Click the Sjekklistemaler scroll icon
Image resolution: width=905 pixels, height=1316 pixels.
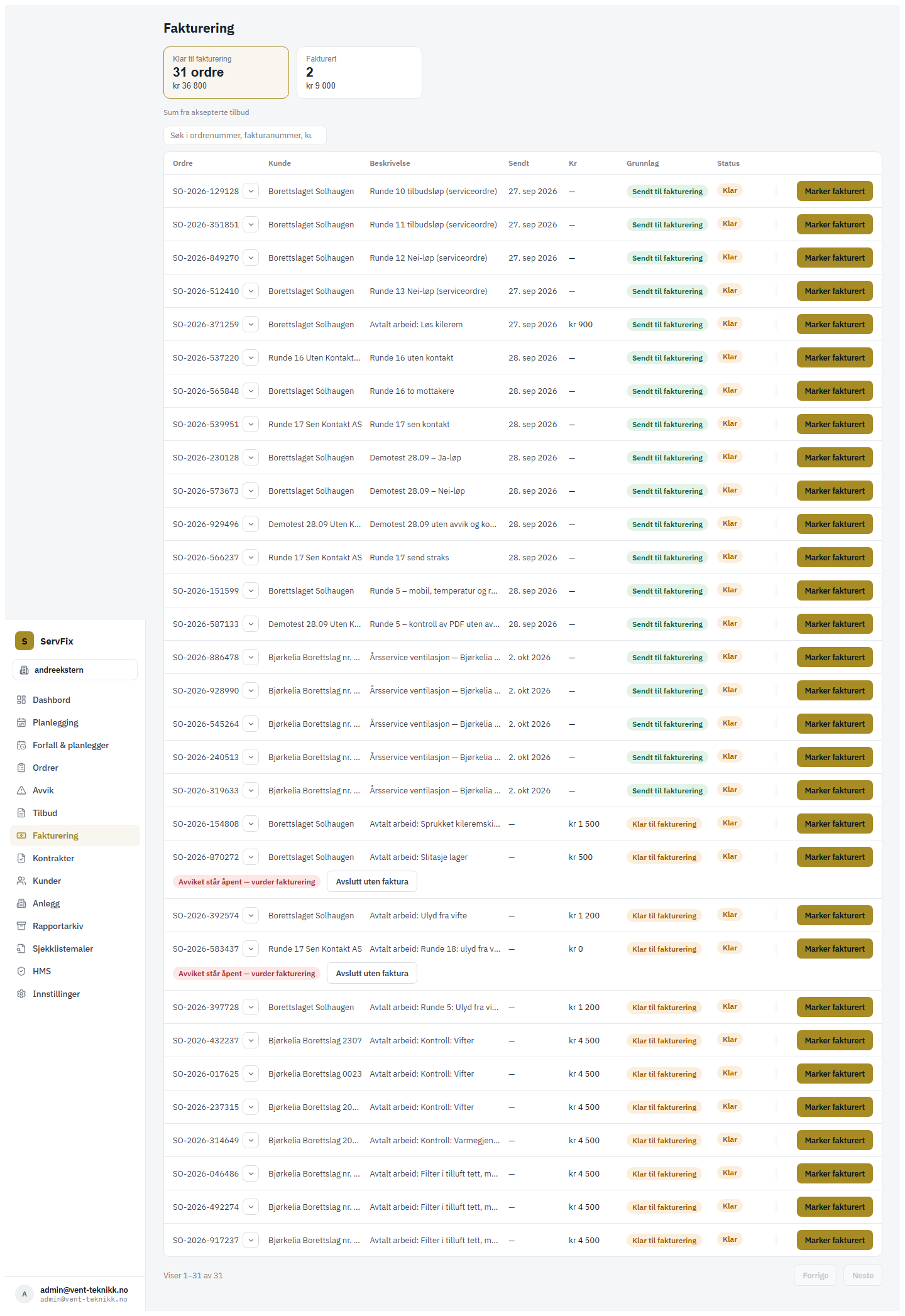pyautogui.click(x=21, y=949)
